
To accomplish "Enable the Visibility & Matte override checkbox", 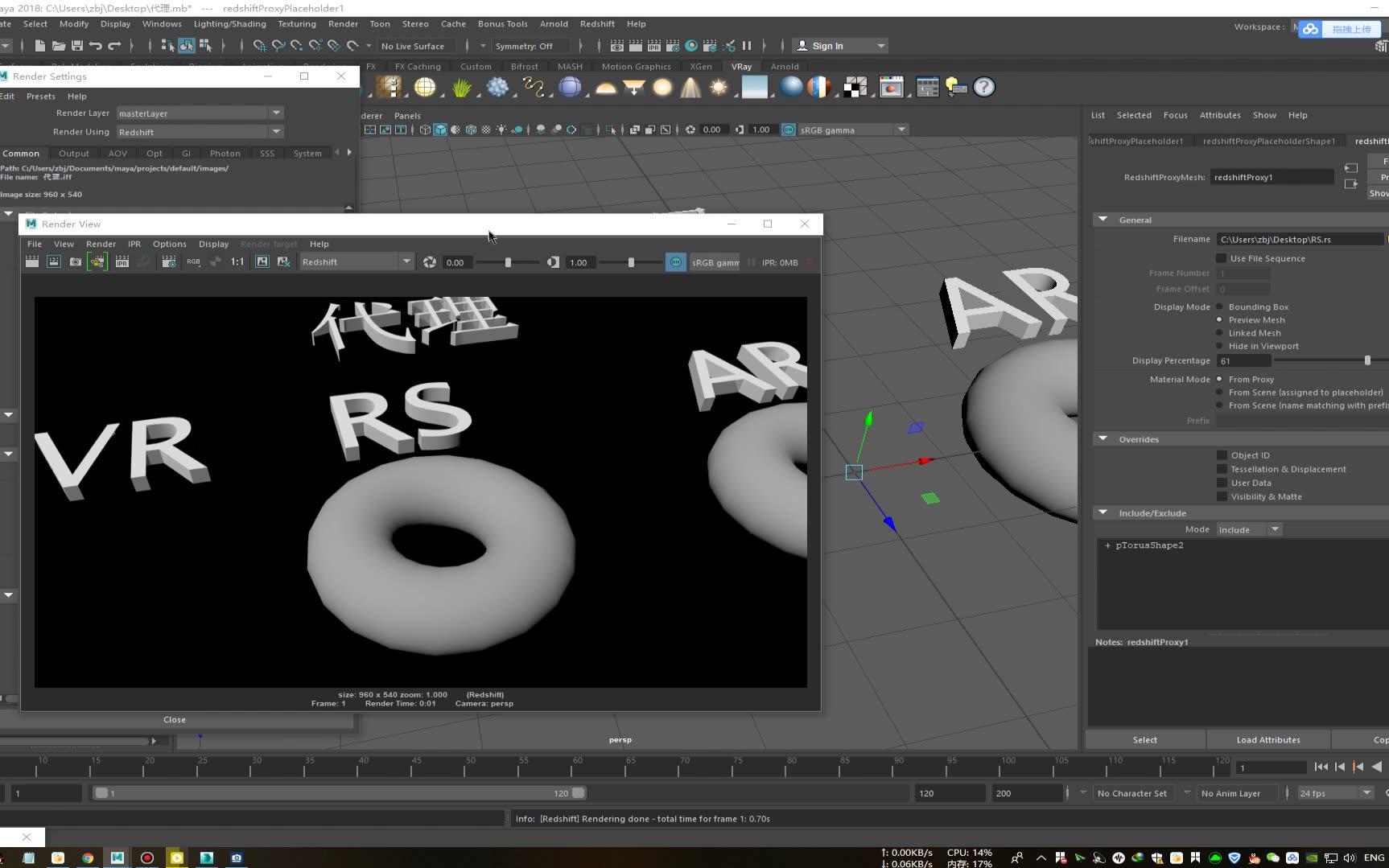I will click(1222, 496).
